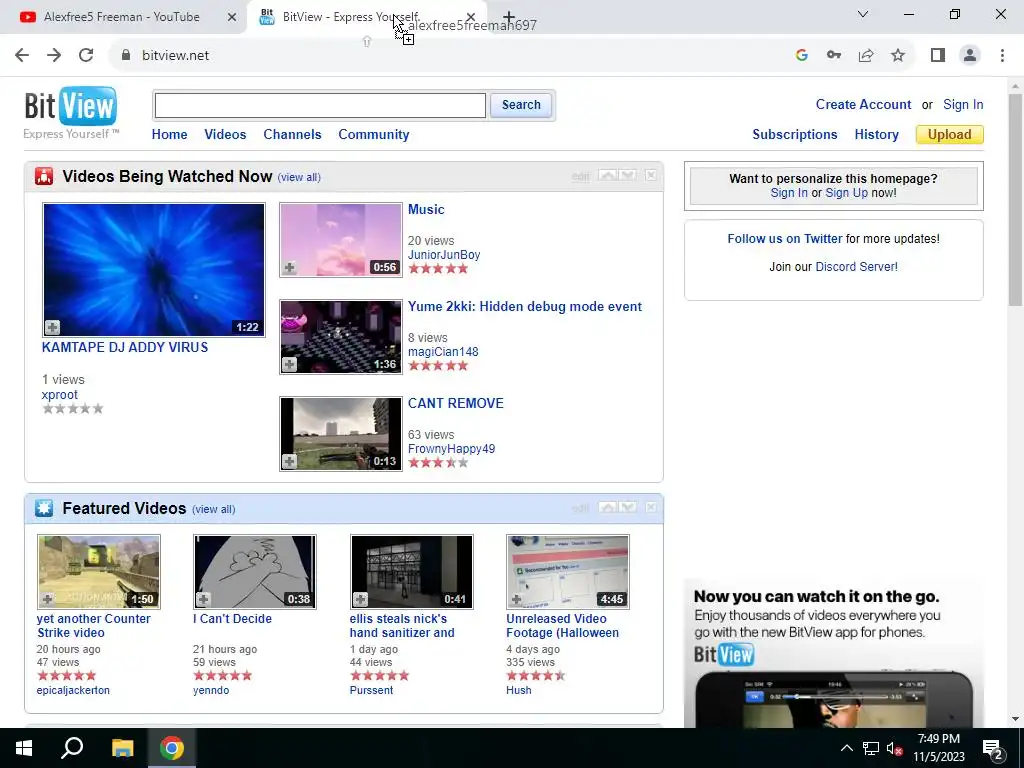Image resolution: width=1024 pixels, height=768 pixels.
Task: Open the Music video thumbnail
Action: 341,240
